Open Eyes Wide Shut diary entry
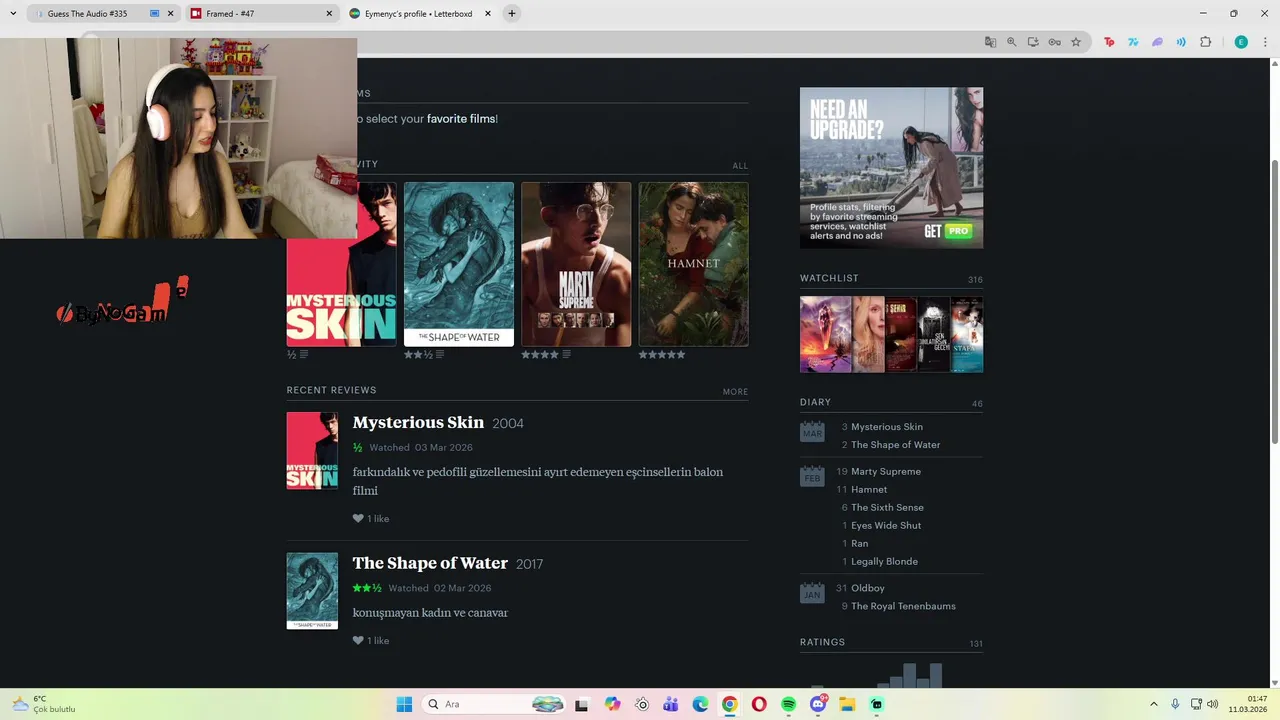This screenshot has height=720, width=1280. [886, 525]
